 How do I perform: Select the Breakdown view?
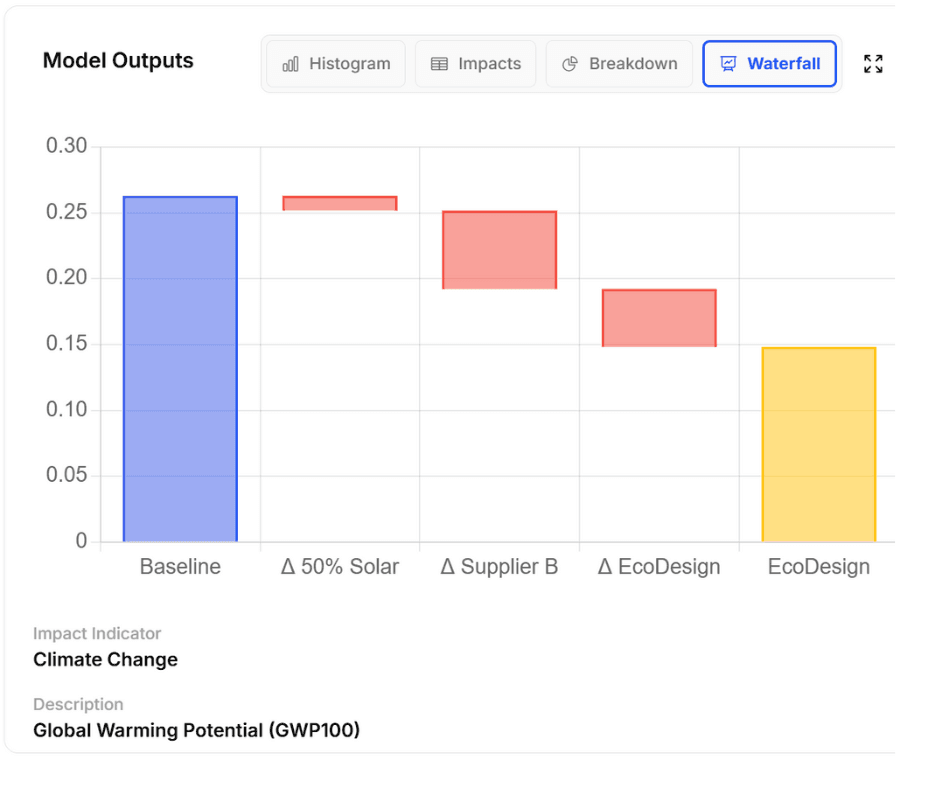pyautogui.click(x=619, y=63)
